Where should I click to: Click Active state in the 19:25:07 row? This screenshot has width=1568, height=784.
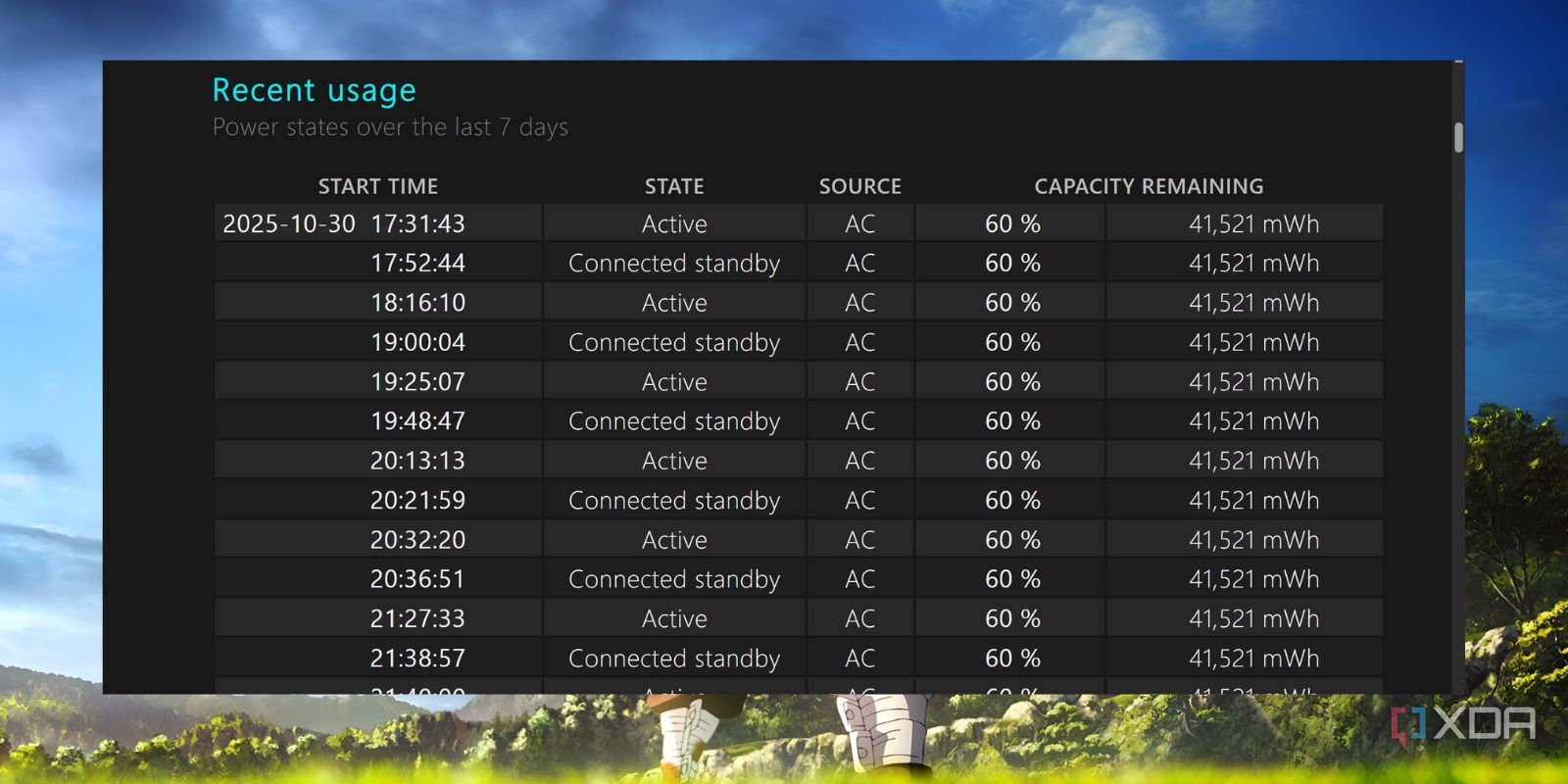pos(674,381)
